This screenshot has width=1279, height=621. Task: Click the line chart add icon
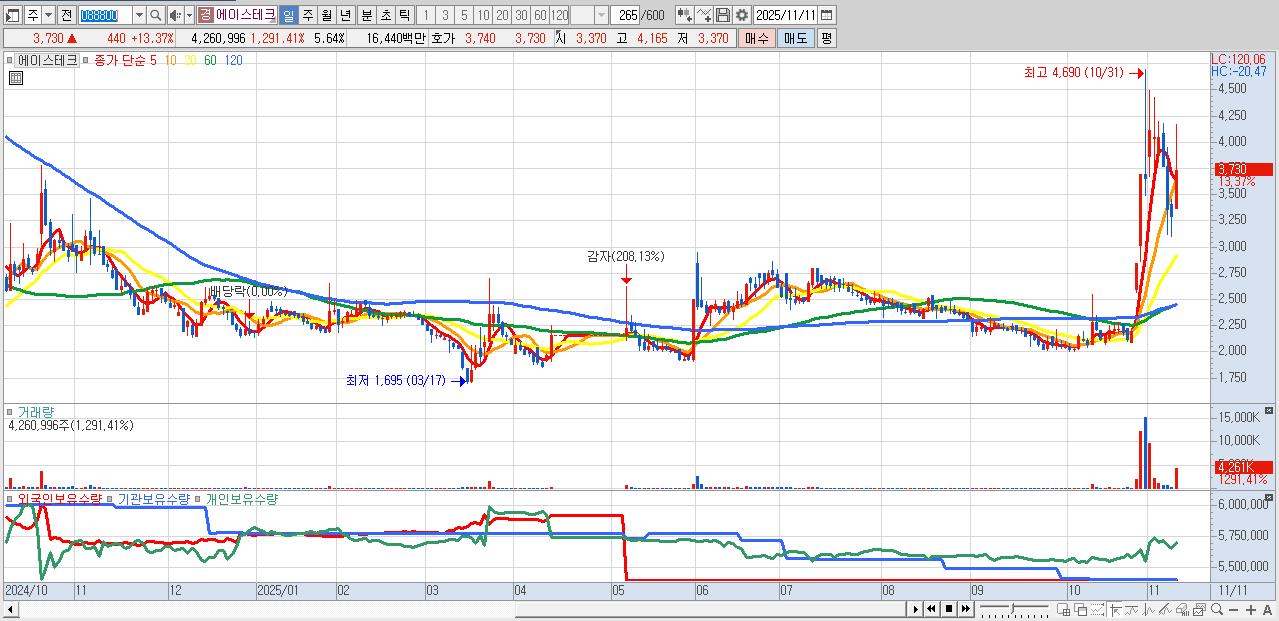(x=704, y=15)
